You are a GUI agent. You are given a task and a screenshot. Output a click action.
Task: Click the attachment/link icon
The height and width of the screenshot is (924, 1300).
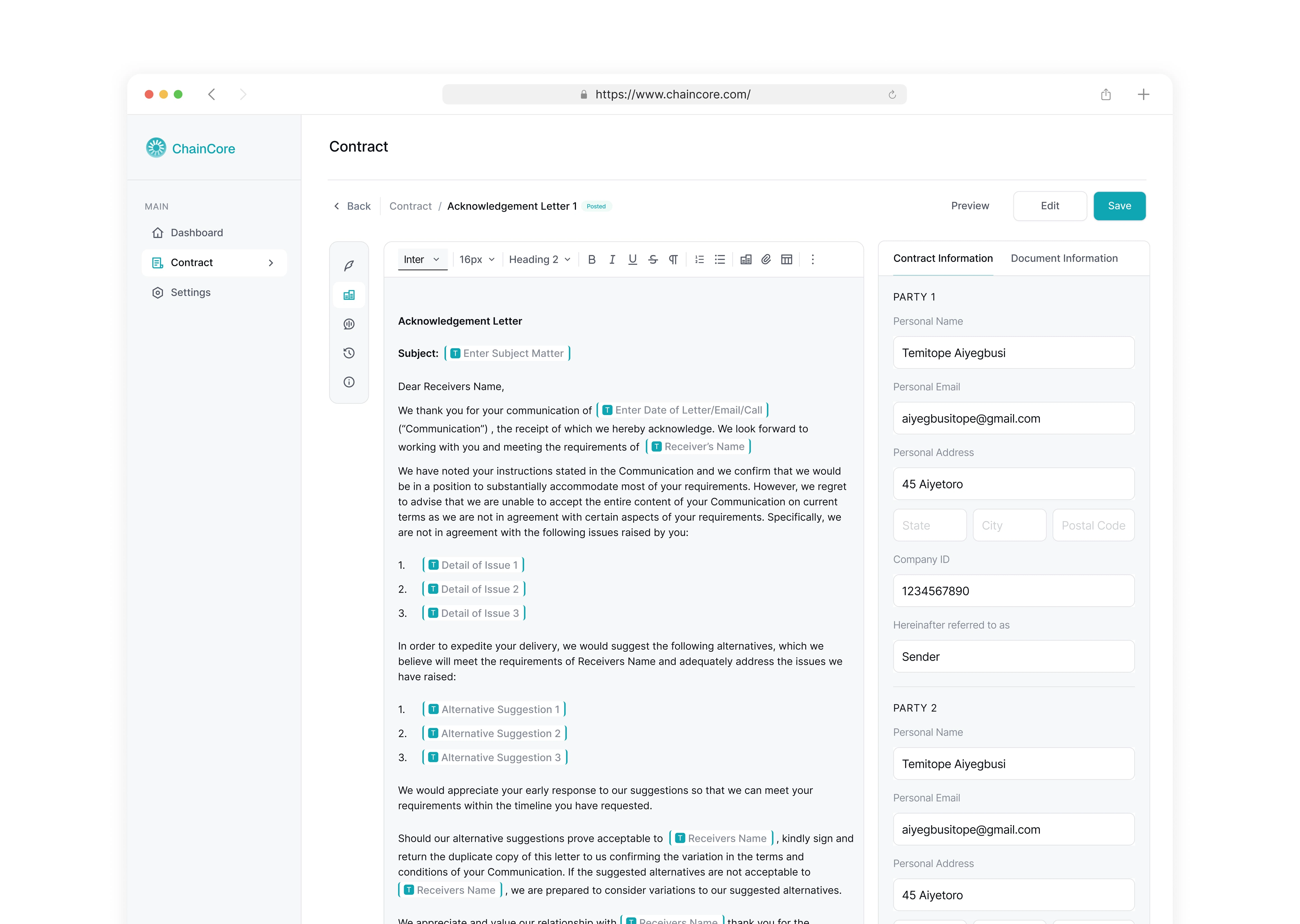click(766, 260)
